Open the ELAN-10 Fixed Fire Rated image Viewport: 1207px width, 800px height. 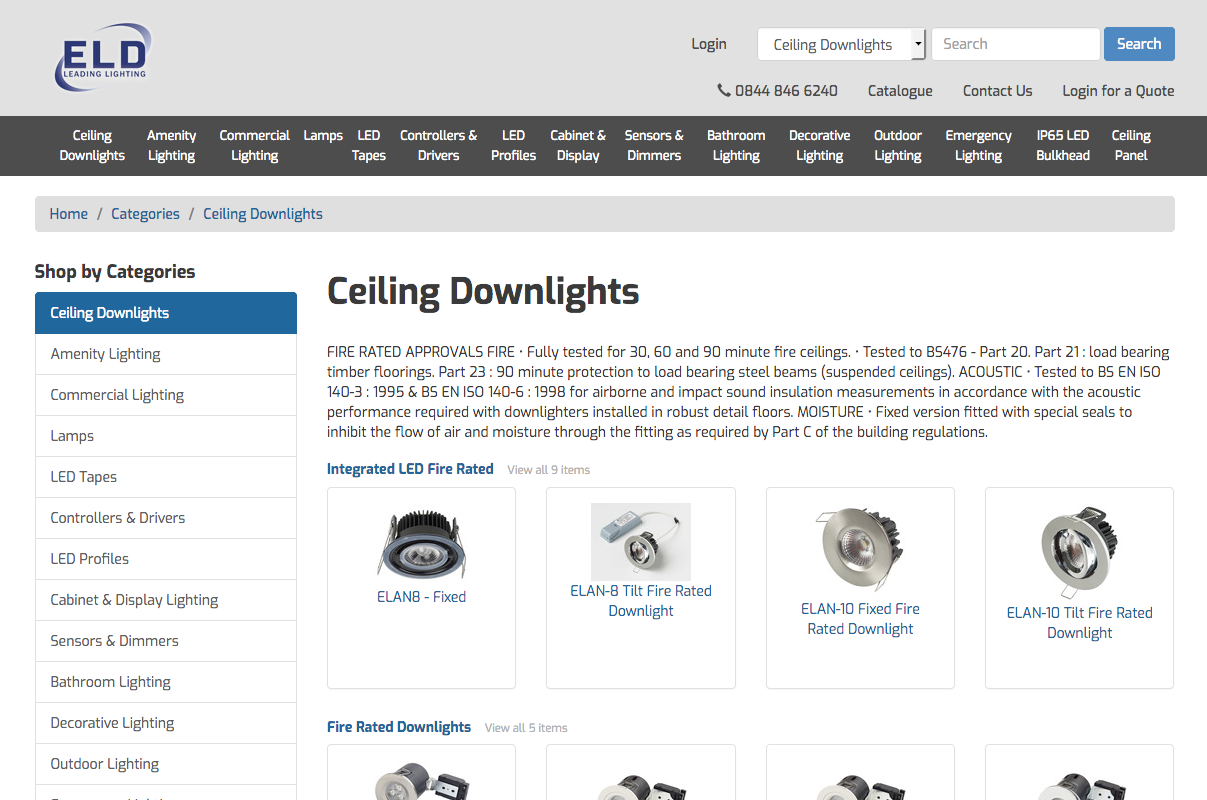pyautogui.click(x=859, y=549)
